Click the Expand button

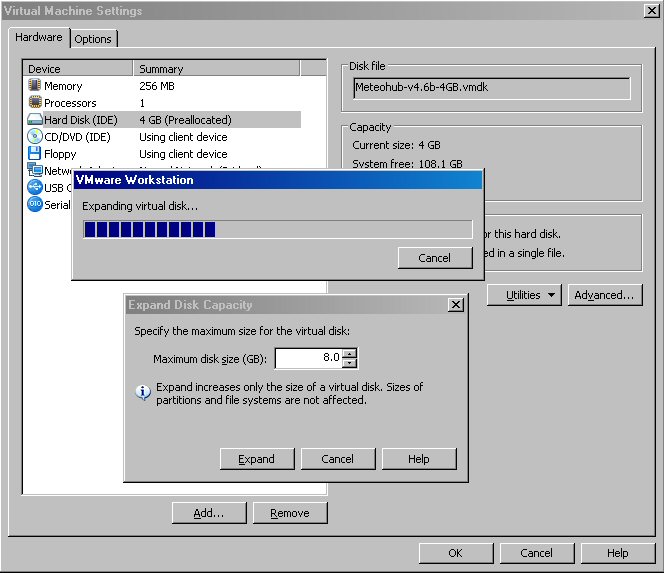(x=257, y=459)
